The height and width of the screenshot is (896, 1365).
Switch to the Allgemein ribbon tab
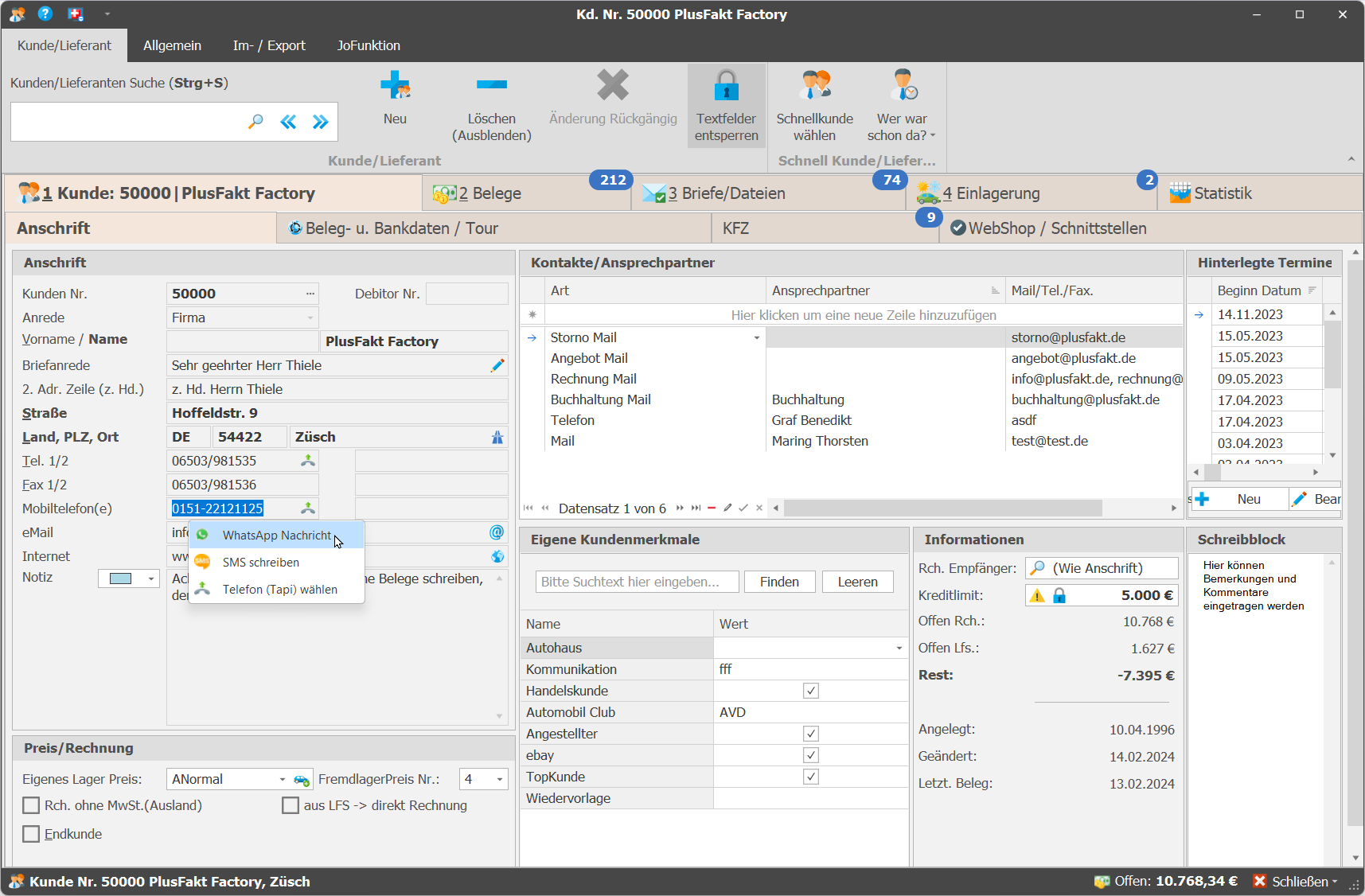(x=172, y=45)
